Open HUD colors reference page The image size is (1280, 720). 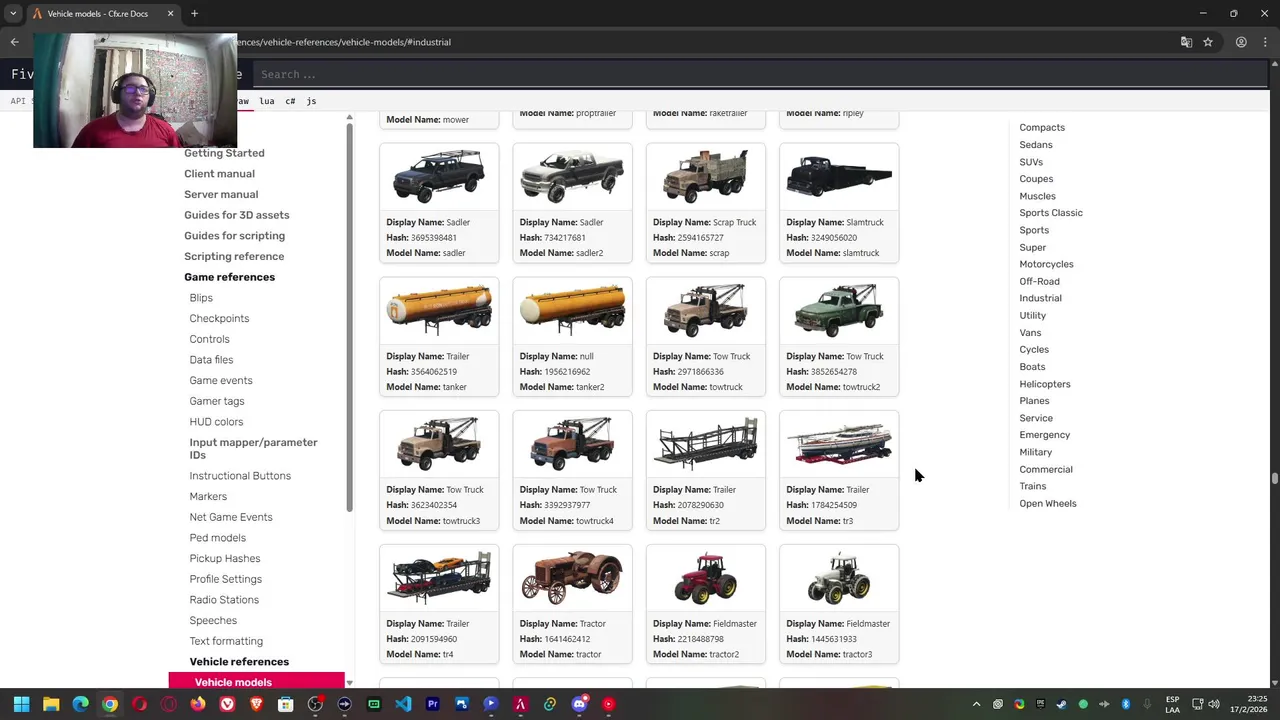tap(216, 422)
